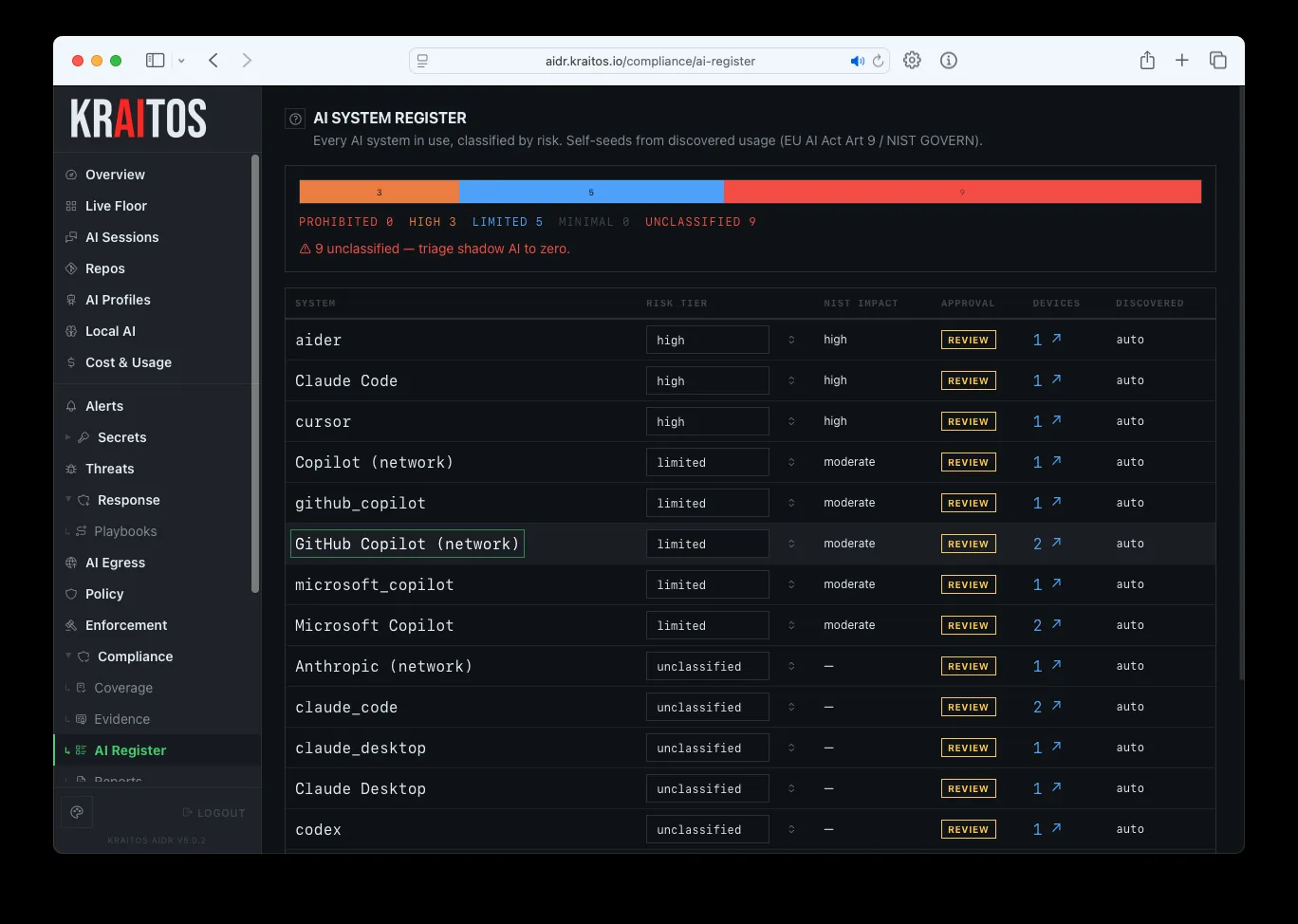Click the microsoft_copilot system name

[374, 584]
